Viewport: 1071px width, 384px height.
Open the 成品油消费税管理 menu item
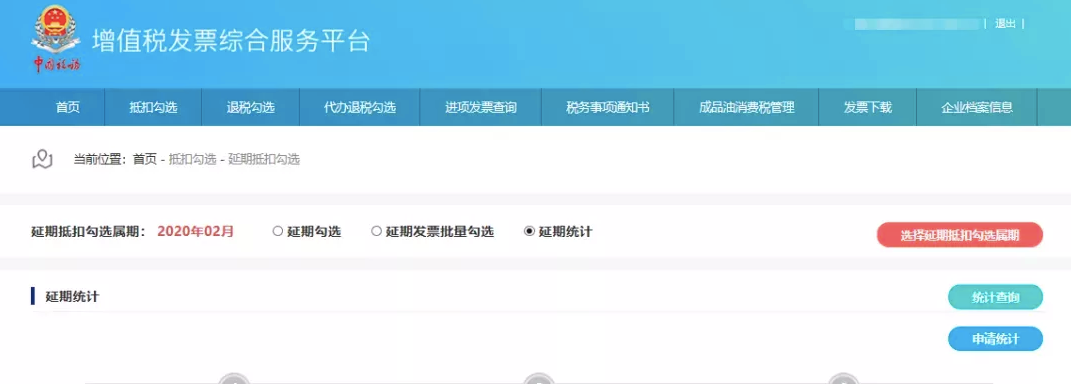(747, 107)
